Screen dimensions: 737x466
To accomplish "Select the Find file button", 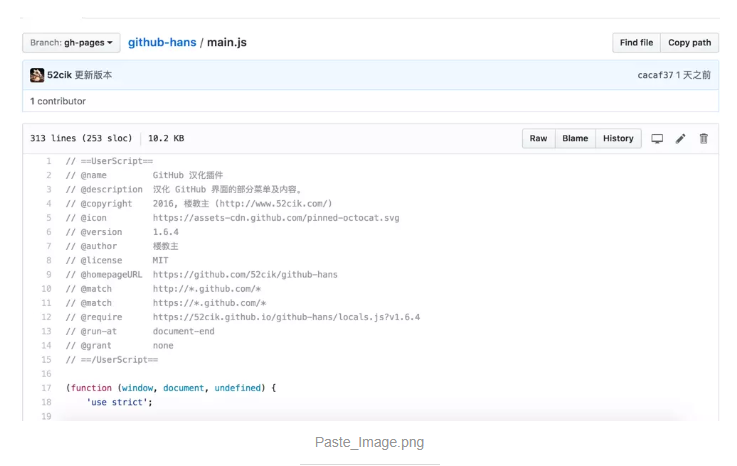I will 636,43.
